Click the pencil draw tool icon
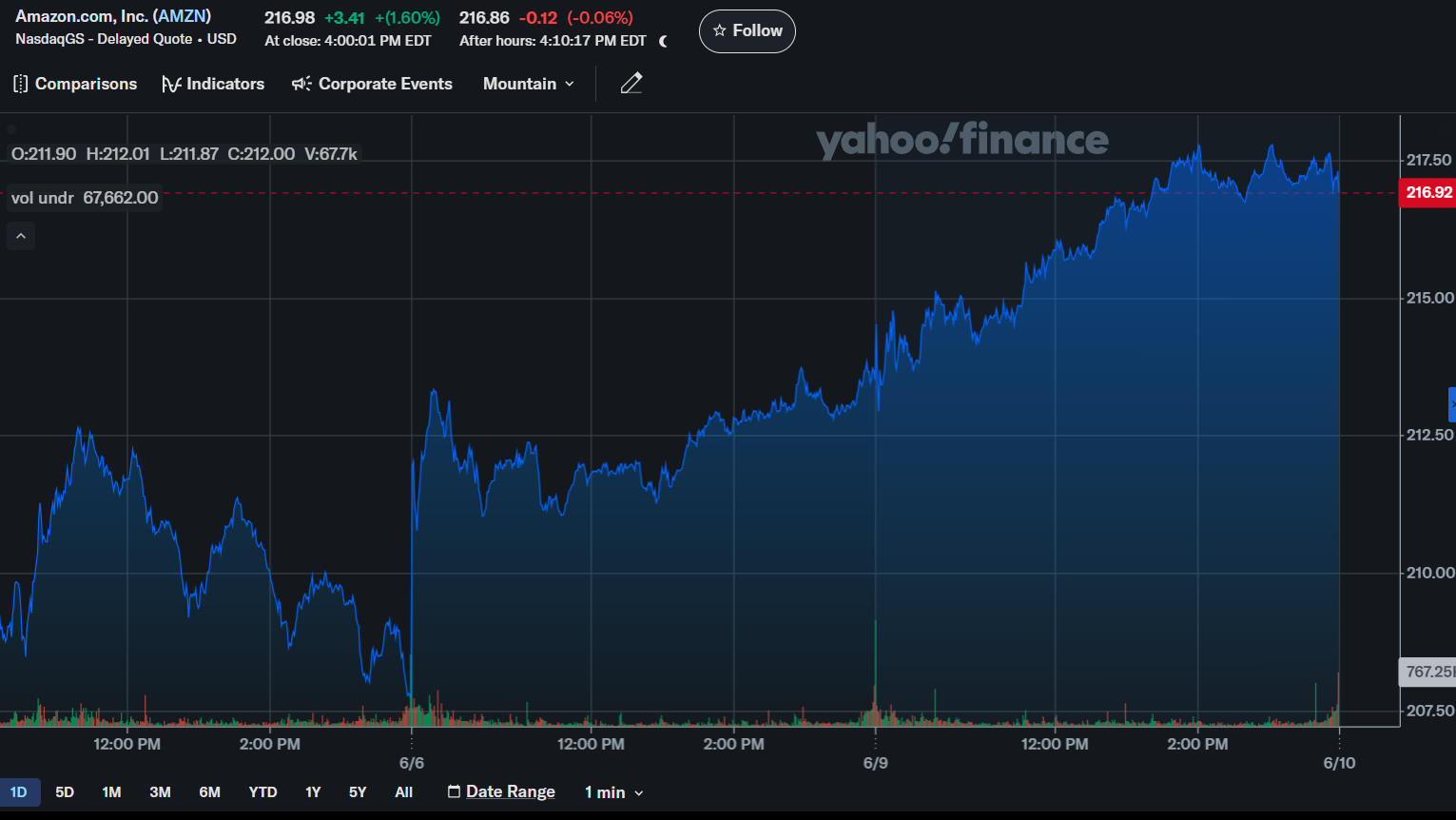 631,84
